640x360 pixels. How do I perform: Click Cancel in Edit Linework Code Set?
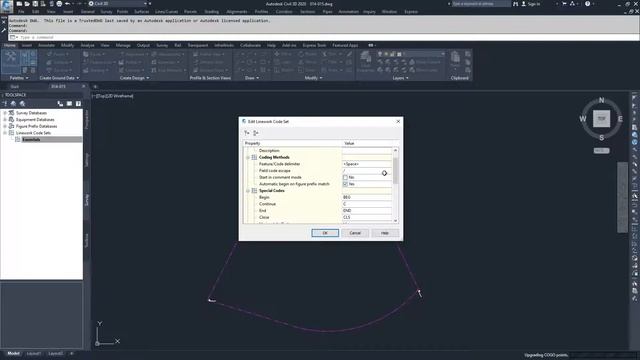(355, 233)
